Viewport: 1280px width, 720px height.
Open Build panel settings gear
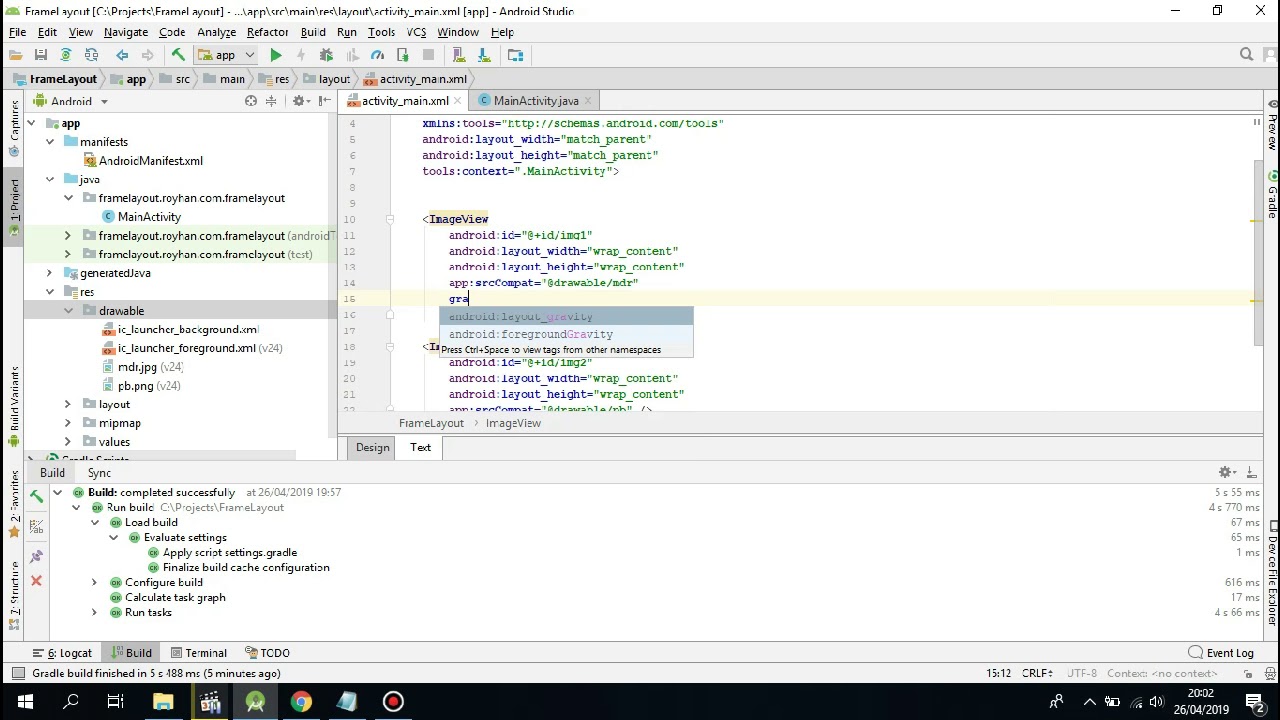point(1225,472)
